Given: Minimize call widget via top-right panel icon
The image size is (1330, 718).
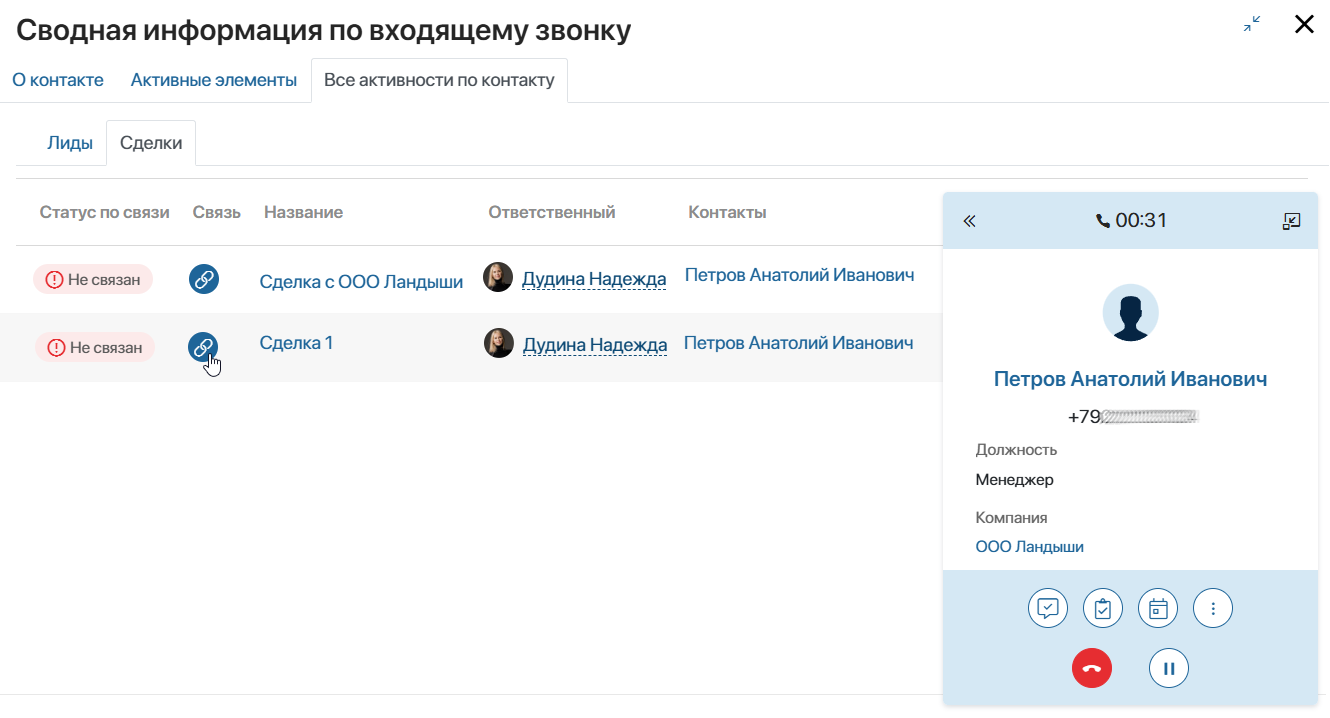Looking at the screenshot, I should [1291, 221].
